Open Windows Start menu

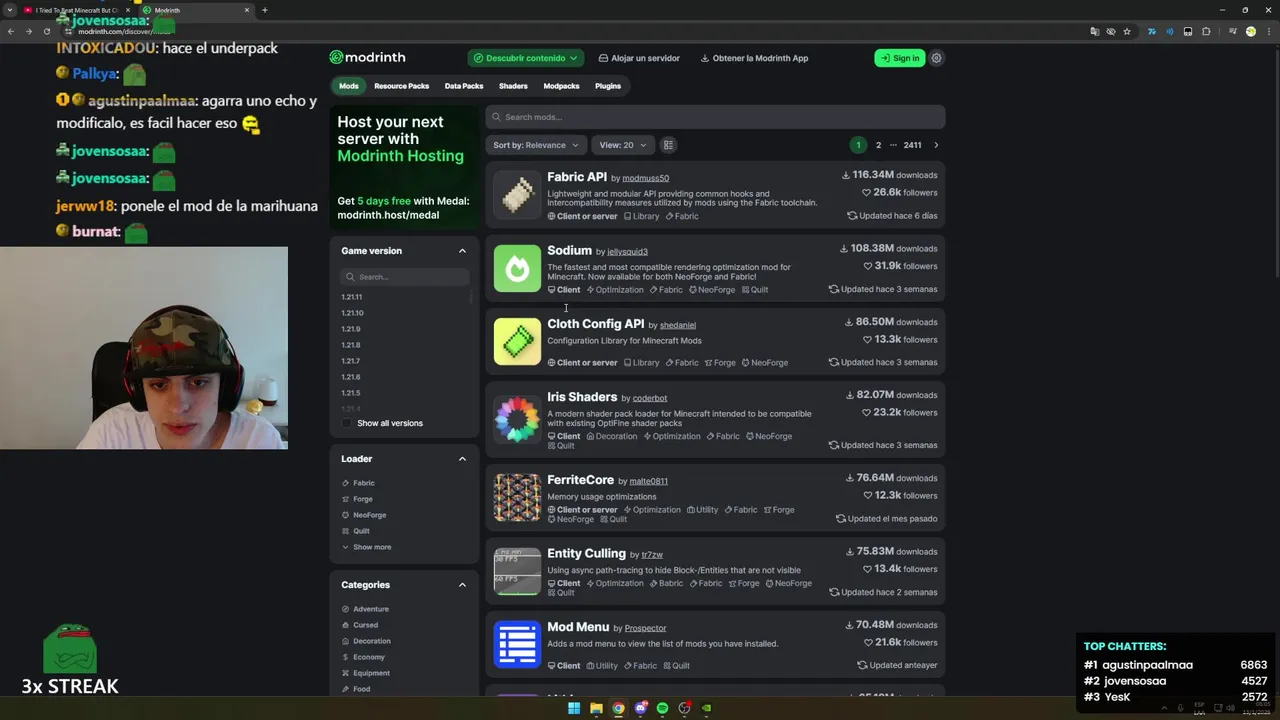(574, 708)
